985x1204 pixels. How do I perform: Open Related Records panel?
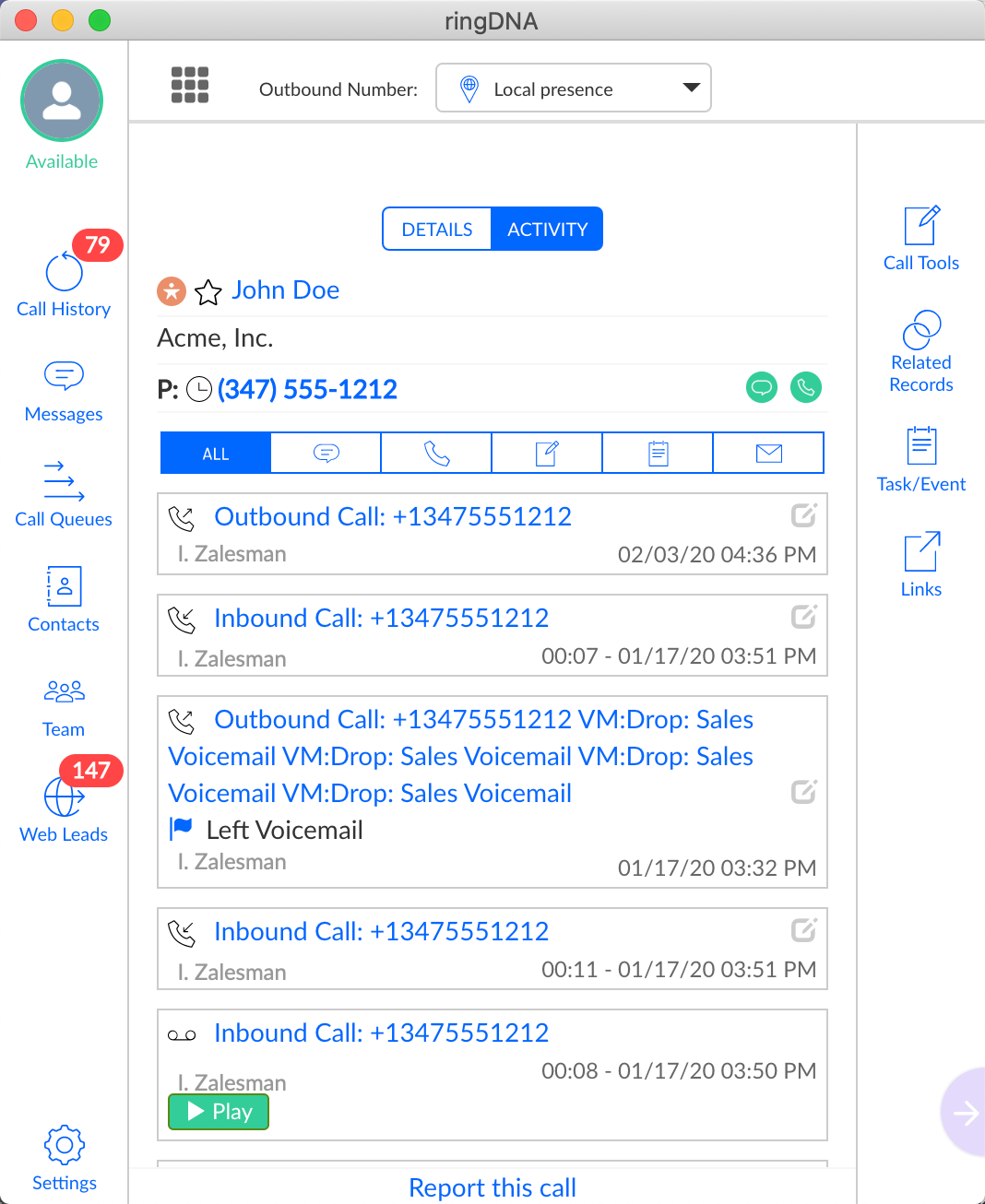pyautogui.click(x=921, y=352)
